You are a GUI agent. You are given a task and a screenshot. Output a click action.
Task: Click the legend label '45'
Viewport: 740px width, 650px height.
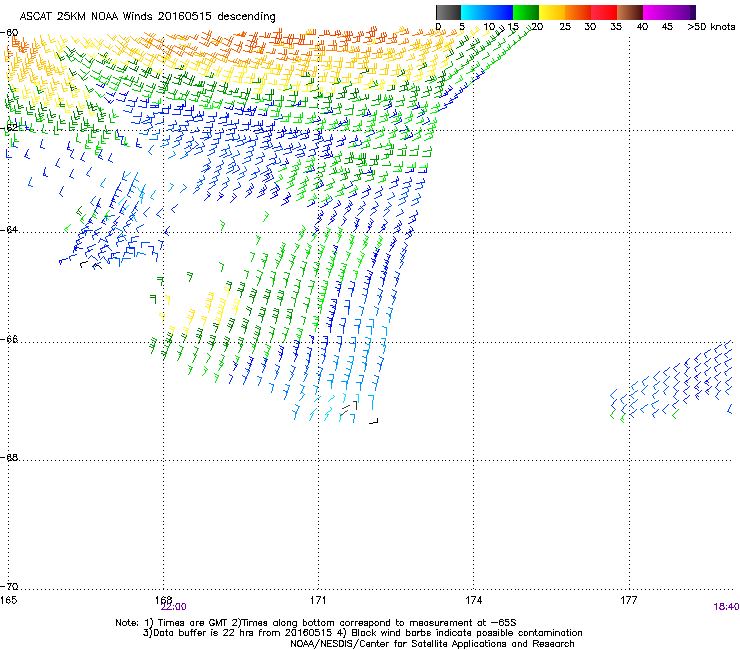click(667, 26)
